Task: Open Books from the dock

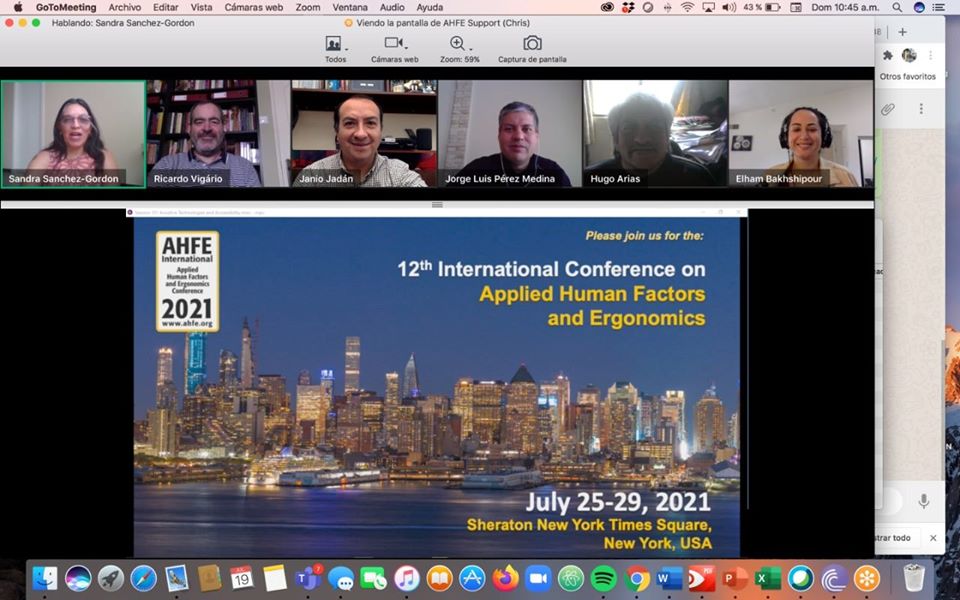Action: point(440,578)
